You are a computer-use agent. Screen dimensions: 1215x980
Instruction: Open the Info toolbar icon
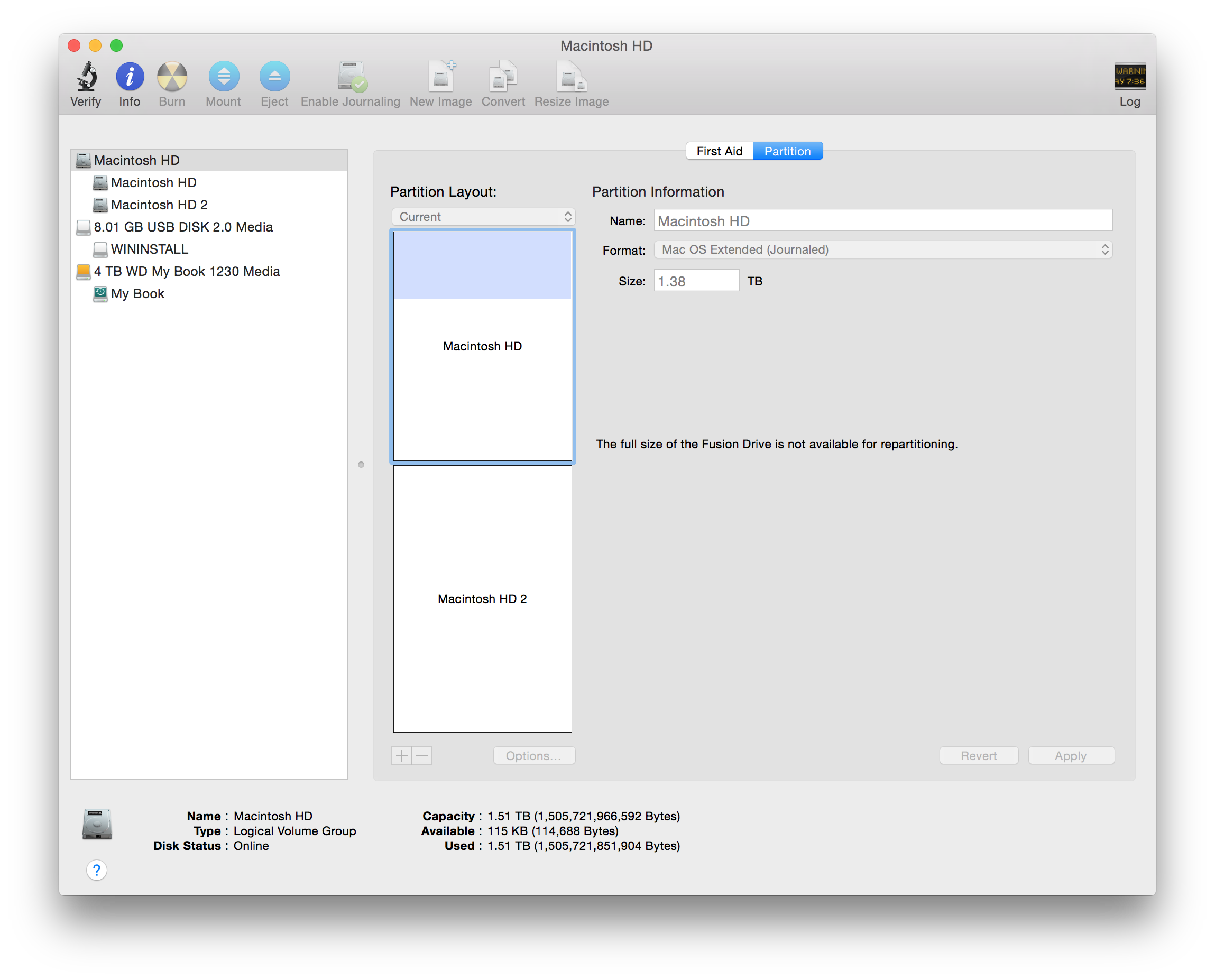click(x=130, y=77)
